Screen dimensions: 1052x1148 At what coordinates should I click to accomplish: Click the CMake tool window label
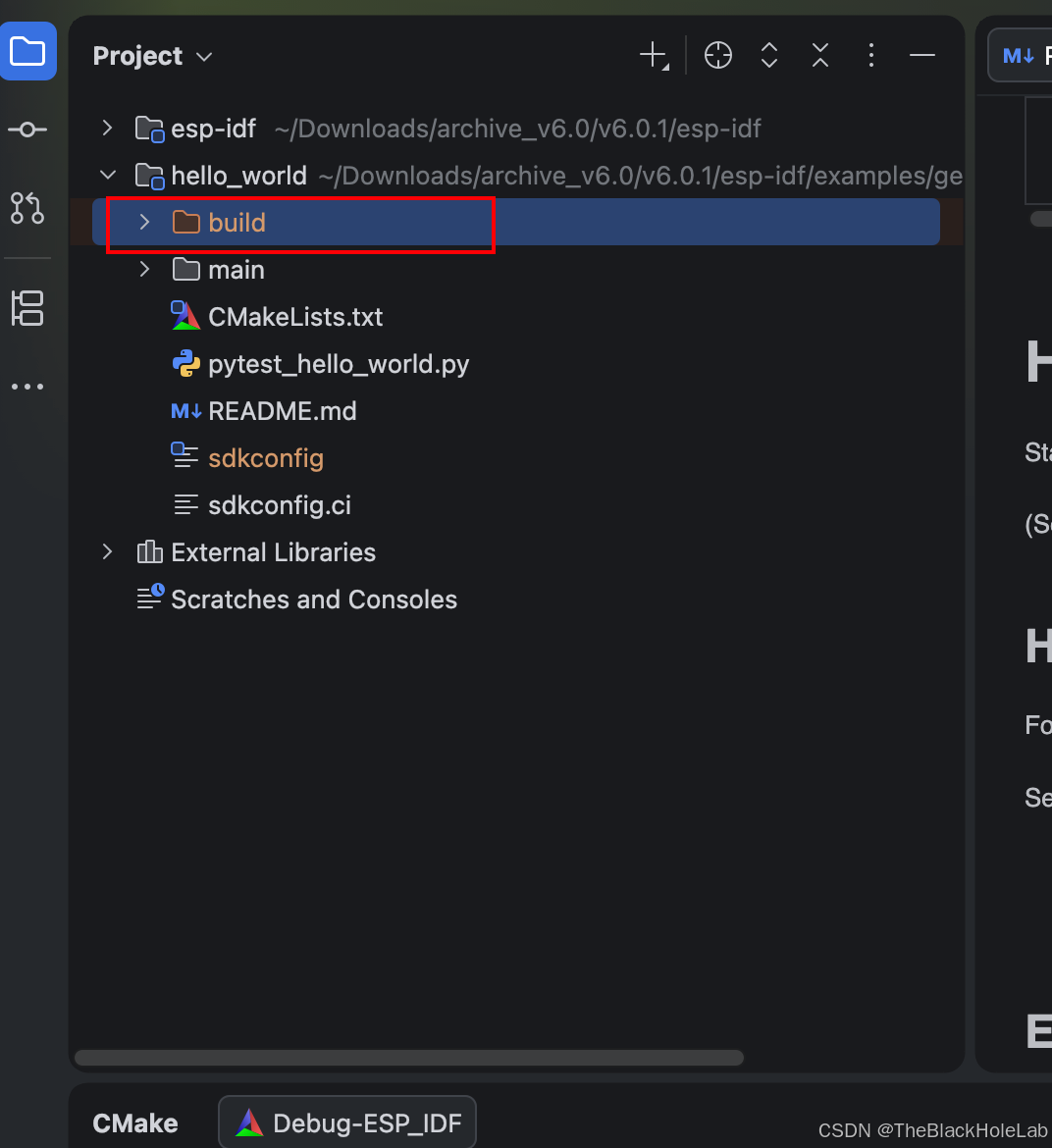[134, 1123]
